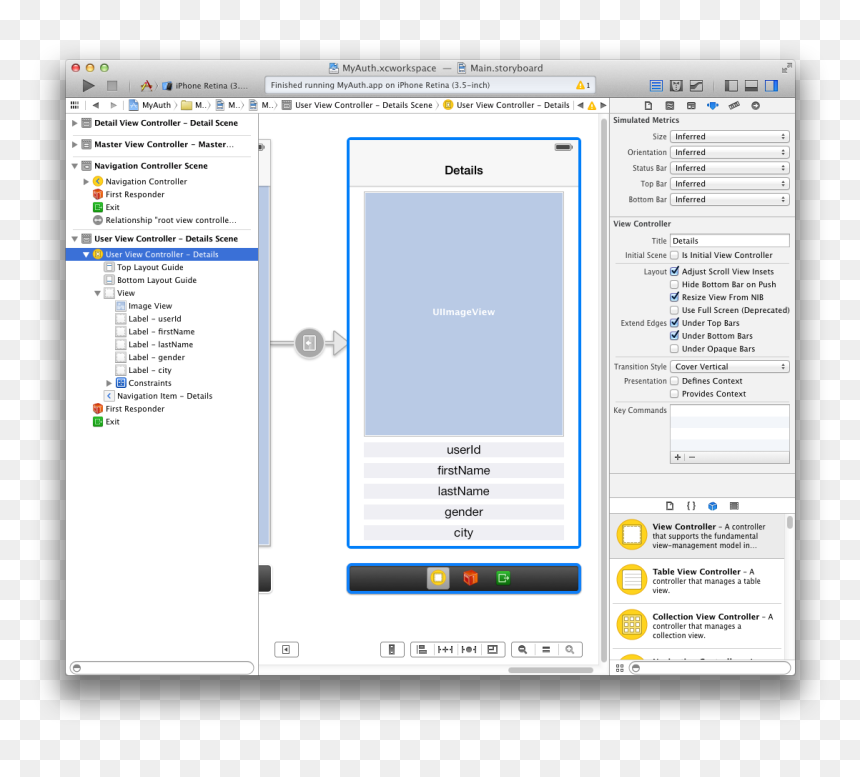Run the project with the Play button
This screenshot has height=777, width=860.
point(88,86)
